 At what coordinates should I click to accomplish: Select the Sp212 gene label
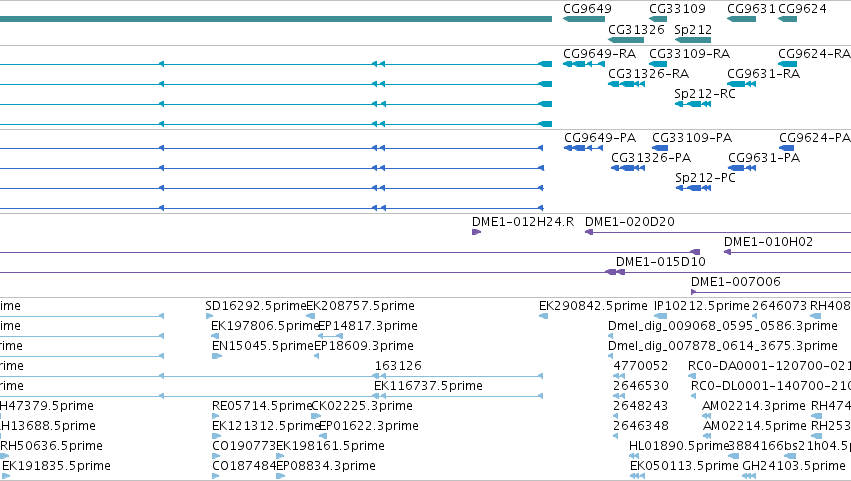[x=693, y=29]
